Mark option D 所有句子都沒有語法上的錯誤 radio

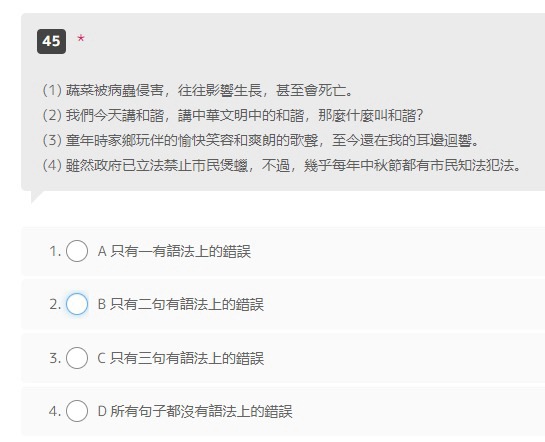tap(77, 411)
